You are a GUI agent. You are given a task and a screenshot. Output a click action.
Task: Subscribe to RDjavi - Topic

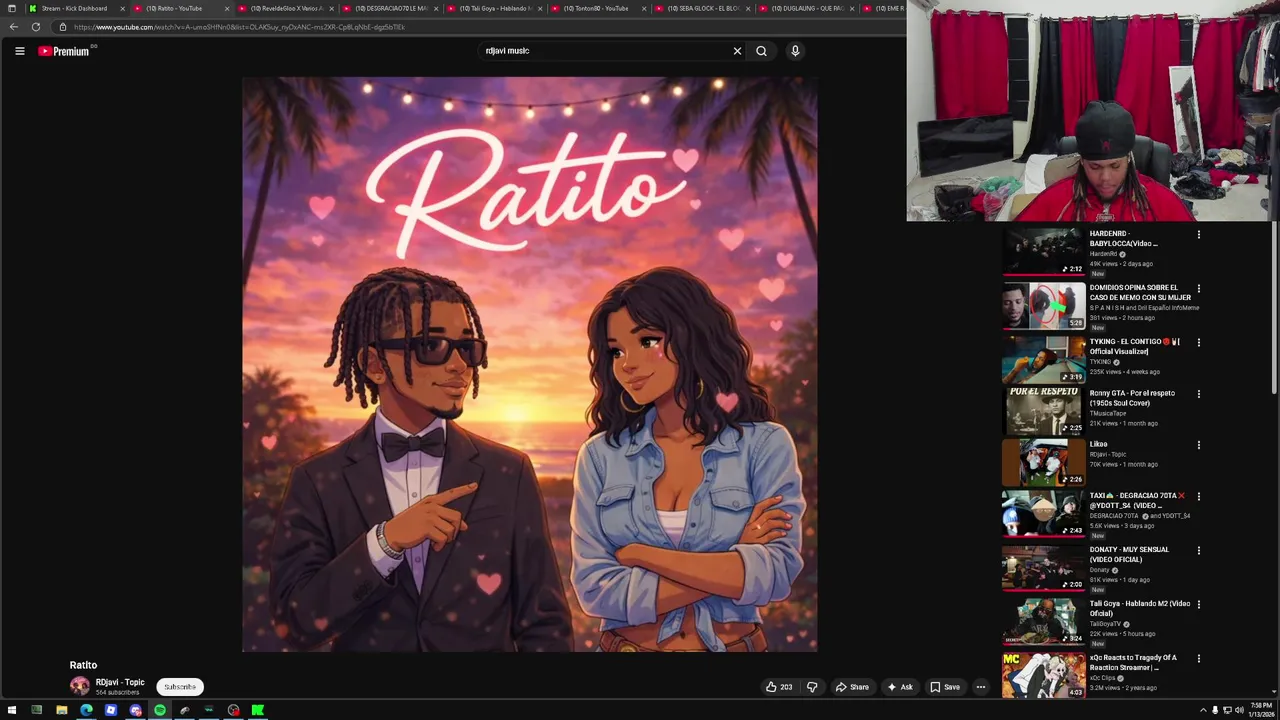pos(180,687)
